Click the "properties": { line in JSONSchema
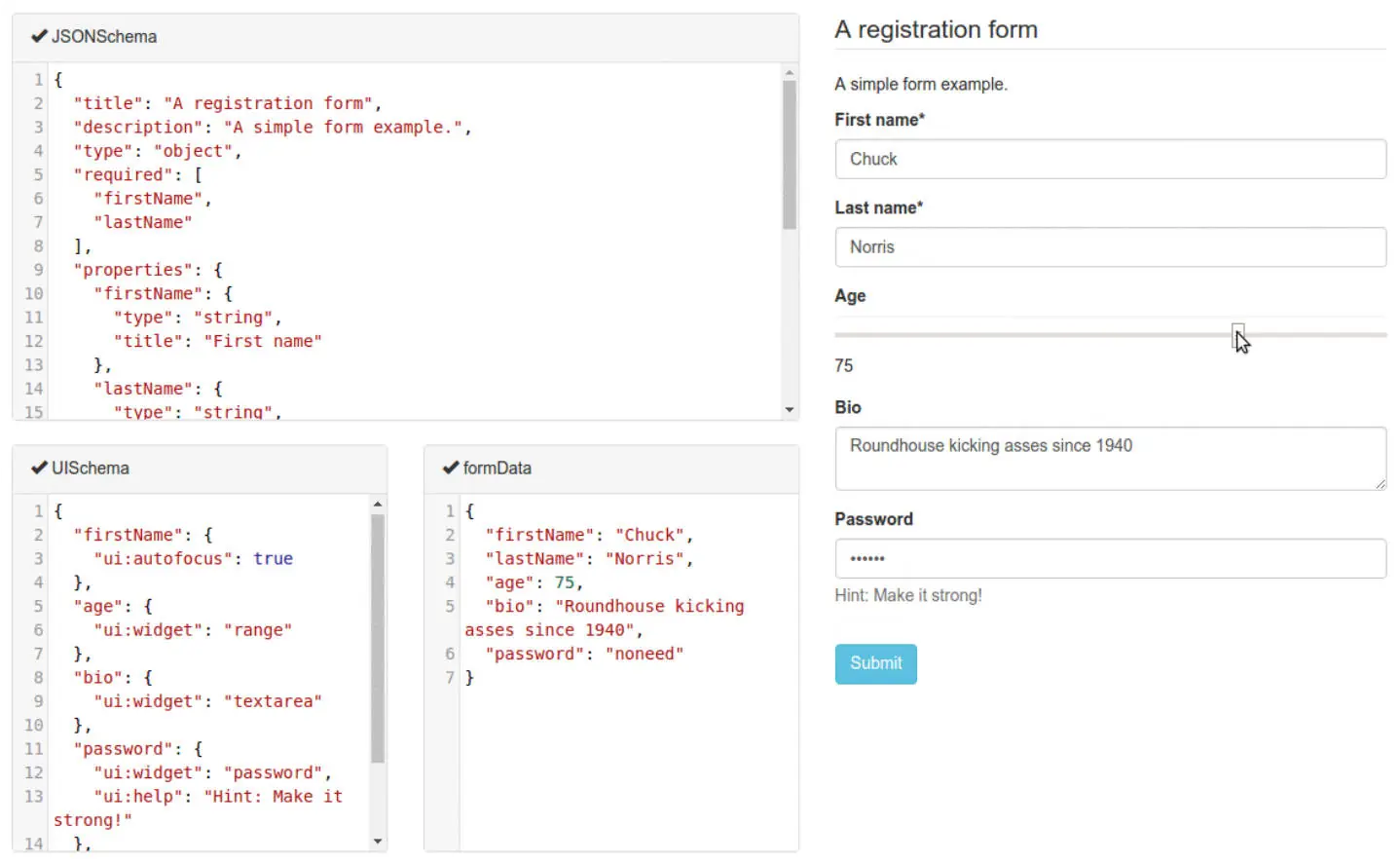The height and width of the screenshot is (863, 1400). point(148,270)
